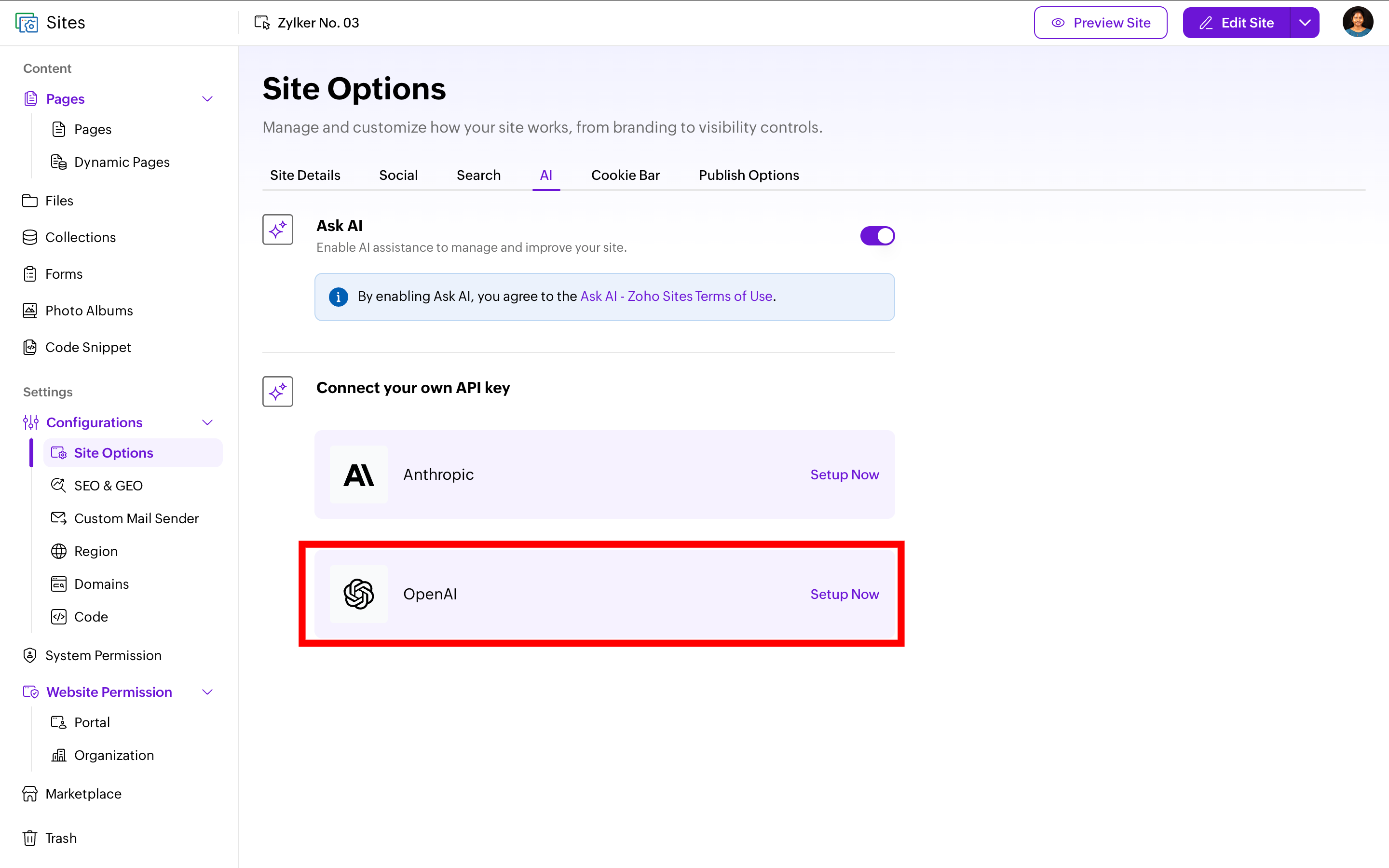Image resolution: width=1389 pixels, height=868 pixels.
Task: Click Setup Now for OpenAI
Action: [844, 594]
